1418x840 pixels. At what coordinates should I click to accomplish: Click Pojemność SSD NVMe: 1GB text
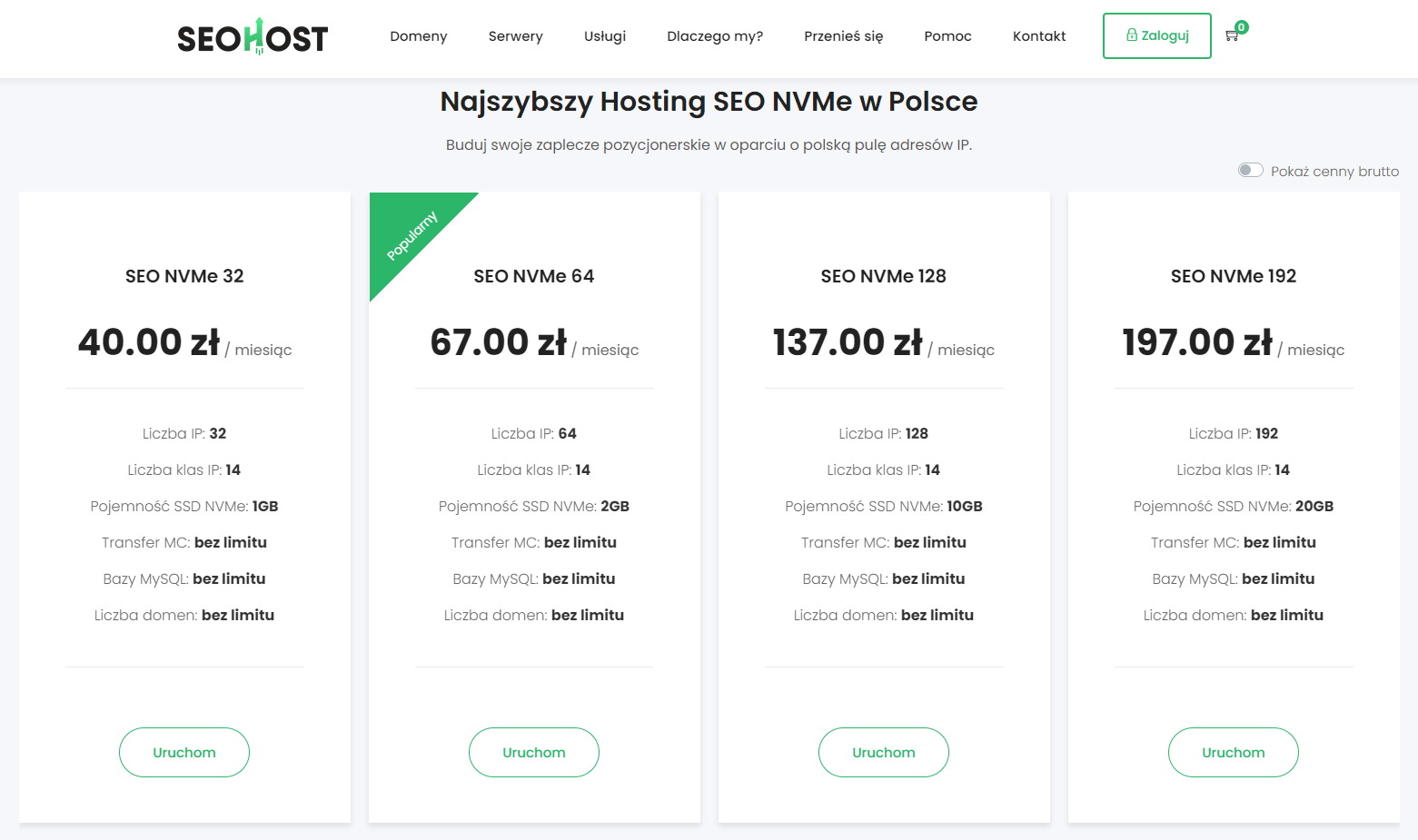[x=184, y=507]
